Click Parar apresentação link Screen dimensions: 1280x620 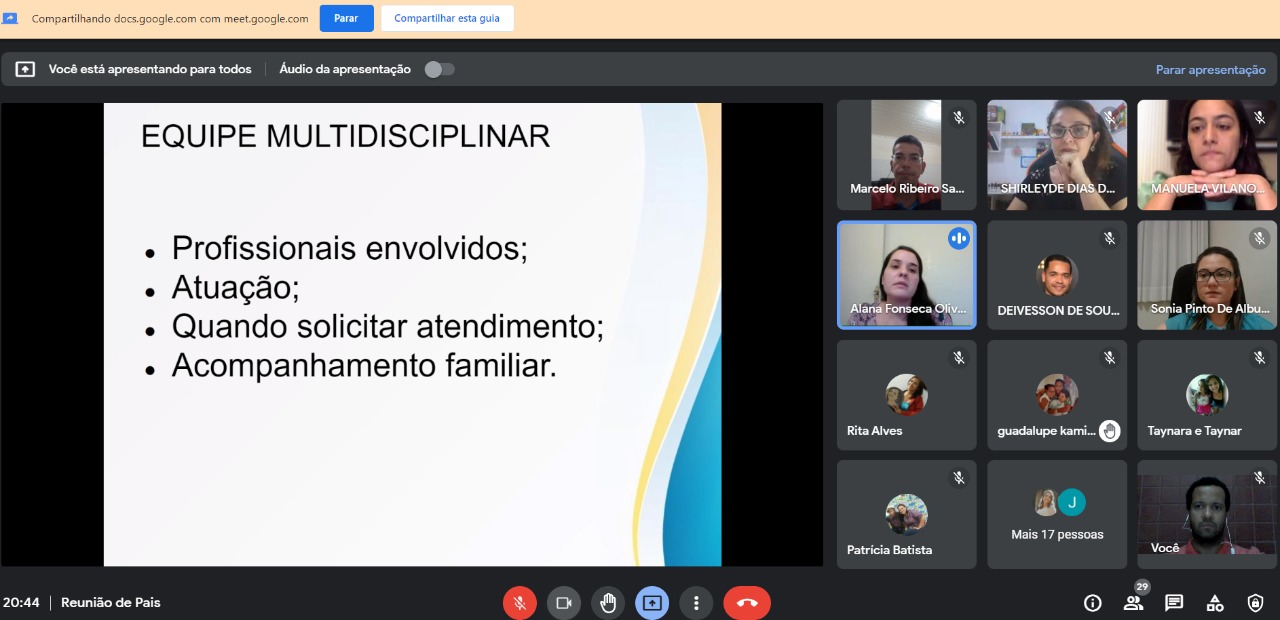1210,70
